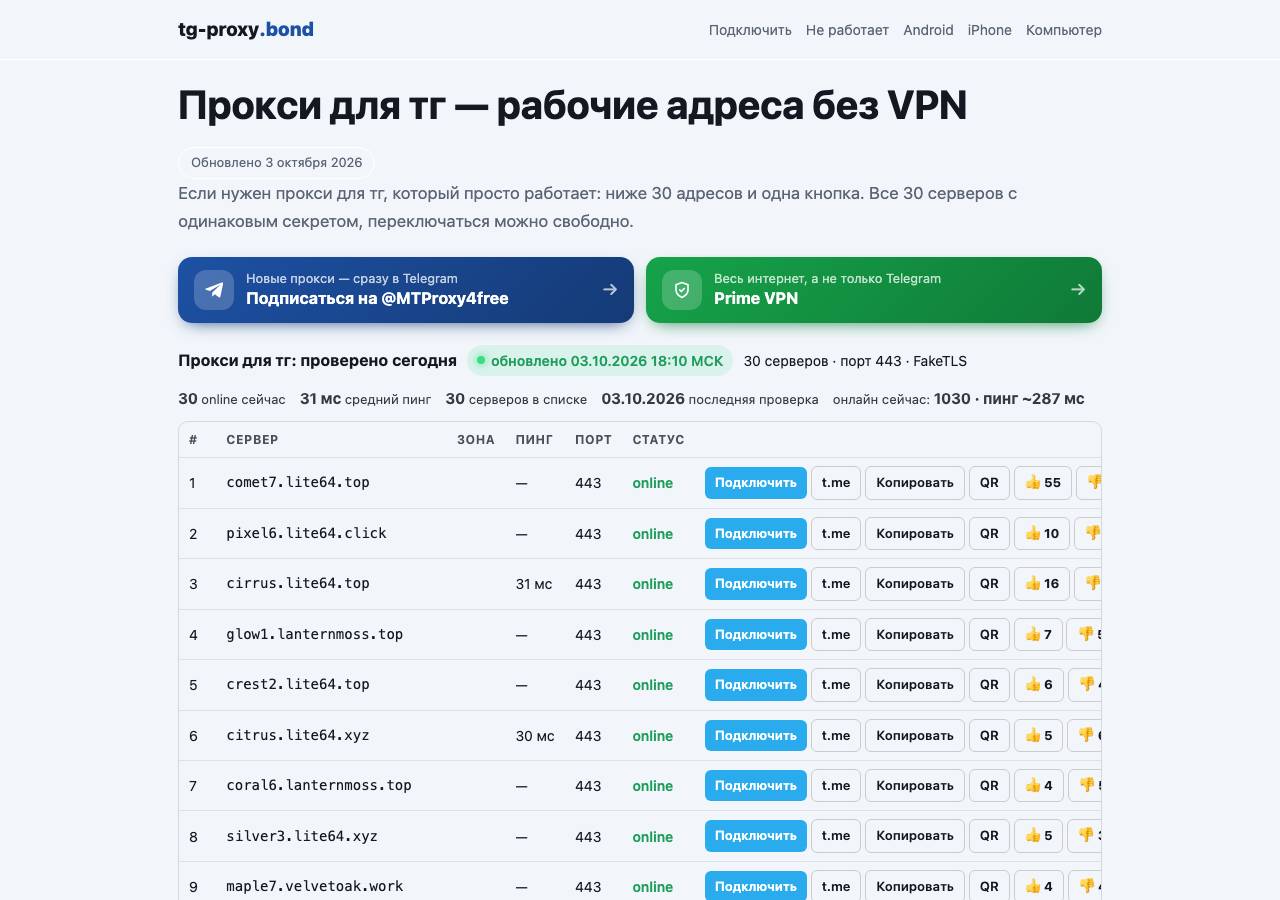The width and height of the screenshot is (1280, 900).
Task: Like the citrus.lite64.xyz proxy
Action: coord(1038,736)
